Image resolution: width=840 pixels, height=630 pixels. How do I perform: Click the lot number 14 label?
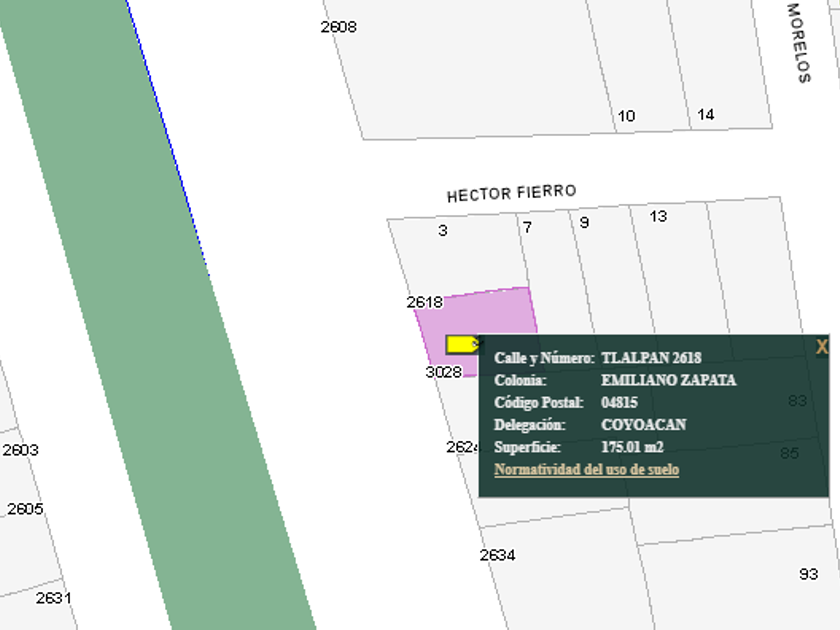click(x=706, y=115)
